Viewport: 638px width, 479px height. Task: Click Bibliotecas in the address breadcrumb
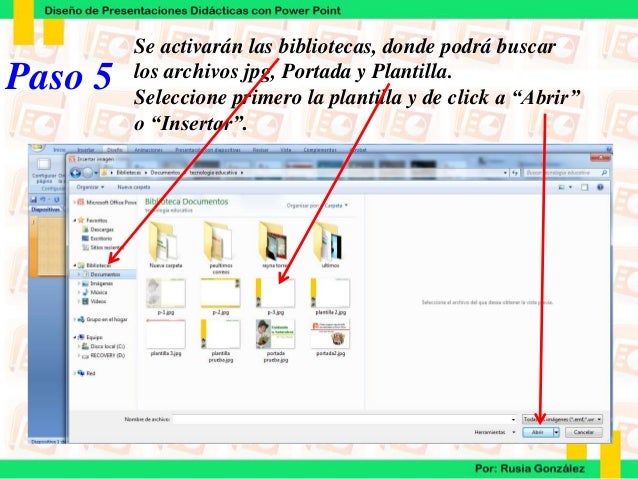(129, 173)
